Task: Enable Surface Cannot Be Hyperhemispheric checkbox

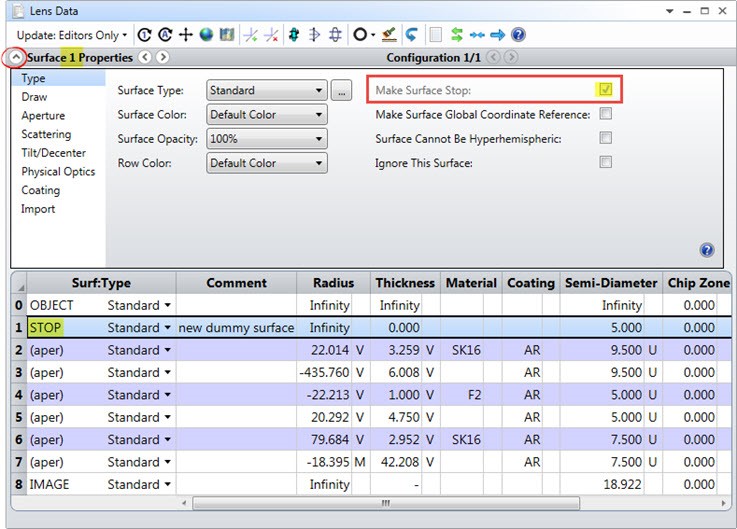Action: tap(605, 138)
